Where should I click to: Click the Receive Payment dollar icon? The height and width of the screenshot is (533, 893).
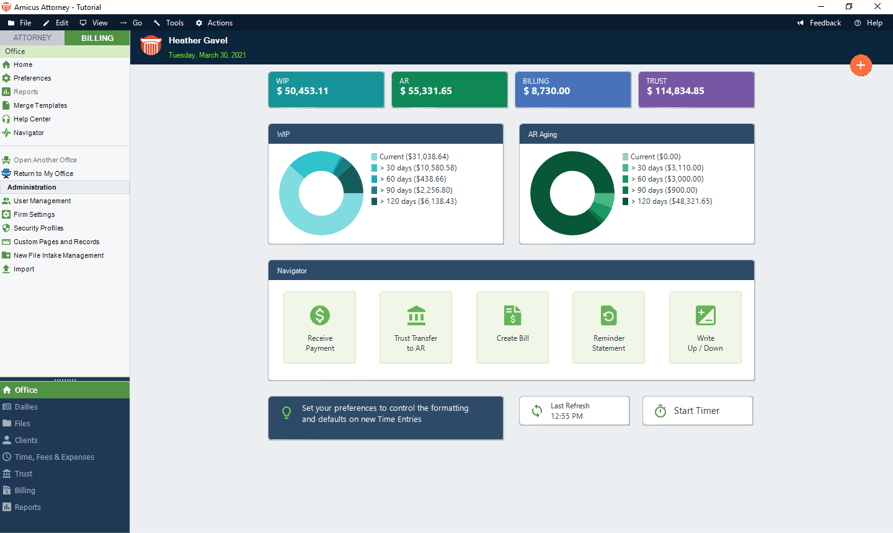click(319, 315)
